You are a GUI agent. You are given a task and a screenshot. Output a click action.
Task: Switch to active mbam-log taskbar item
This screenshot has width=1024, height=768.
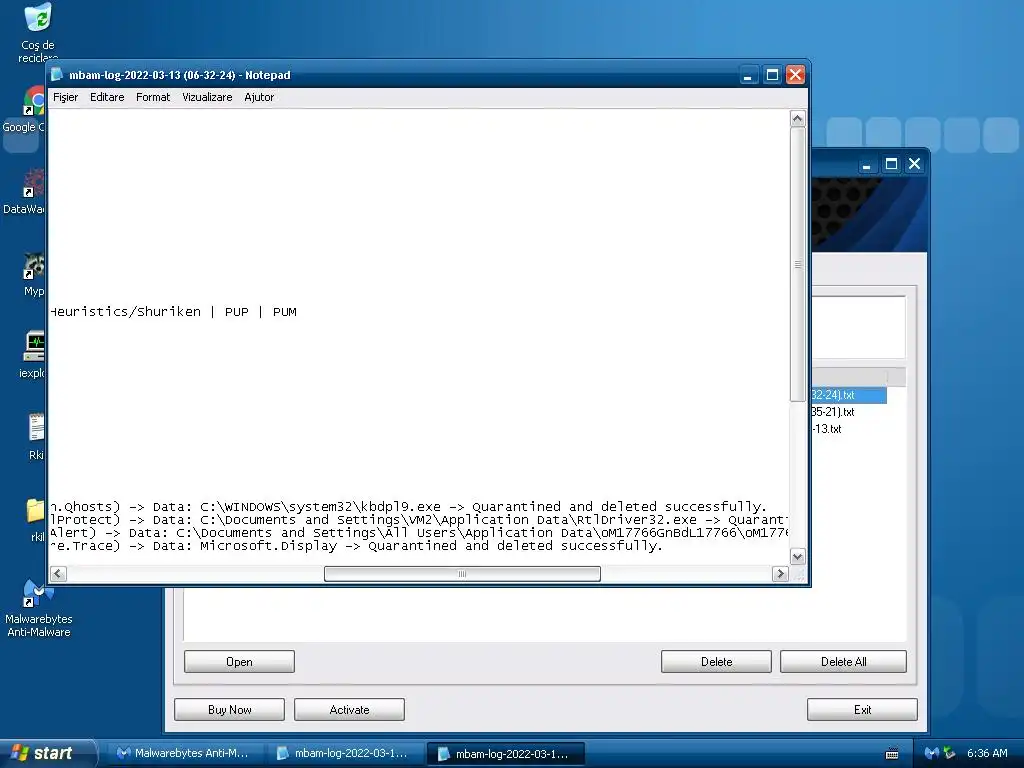coord(505,754)
